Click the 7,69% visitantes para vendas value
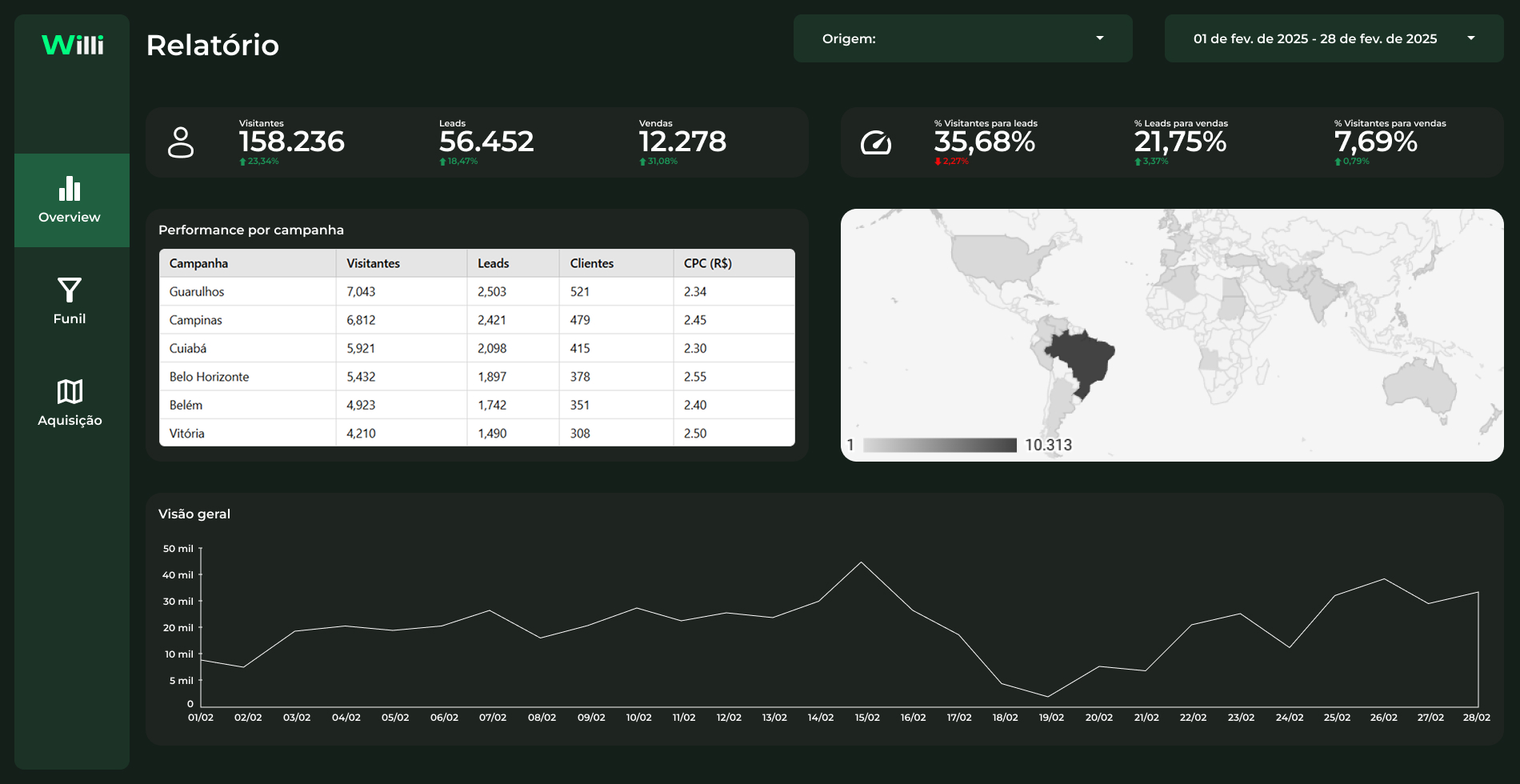 tap(1376, 142)
